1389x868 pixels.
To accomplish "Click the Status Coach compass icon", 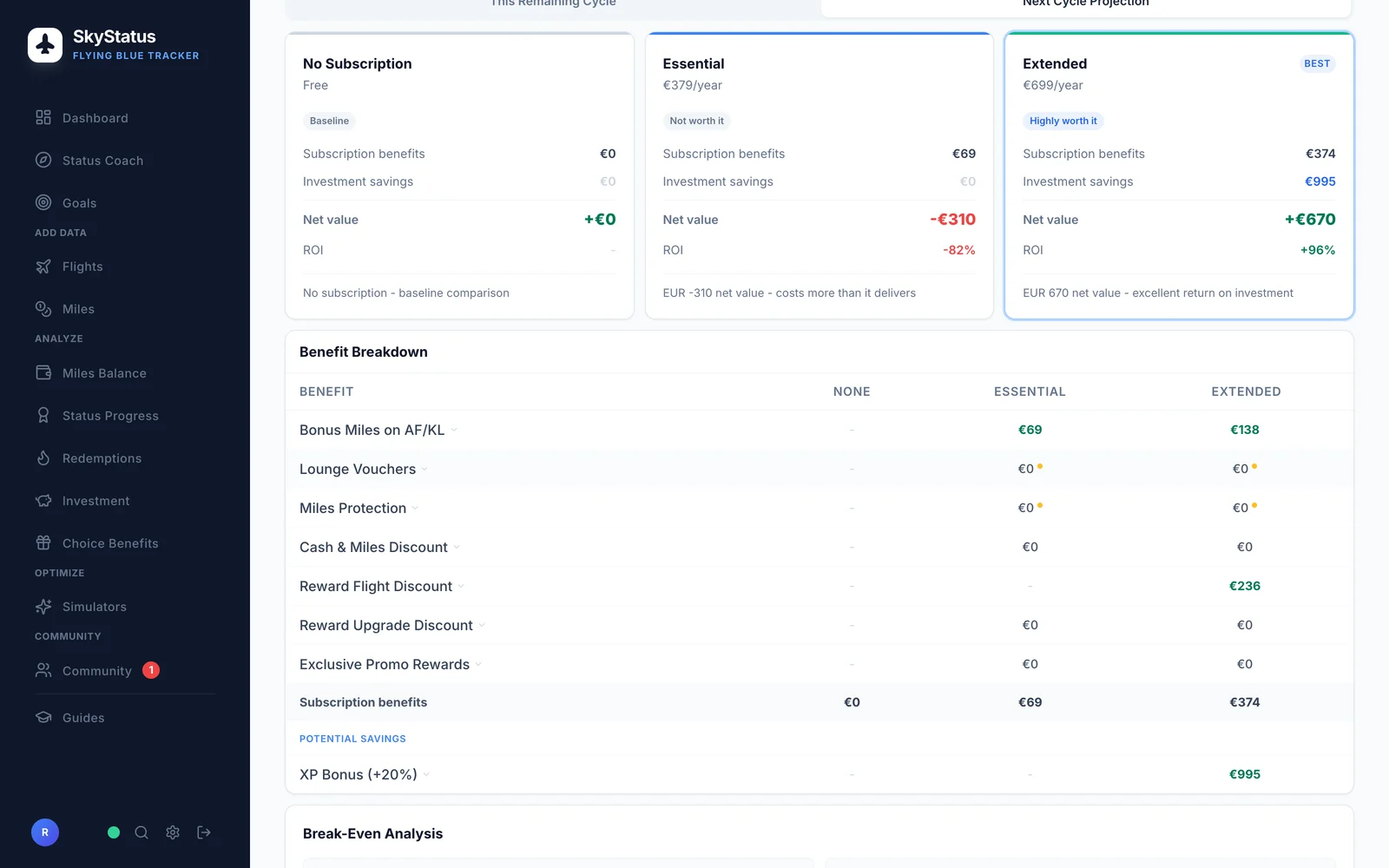I will coord(43,160).
